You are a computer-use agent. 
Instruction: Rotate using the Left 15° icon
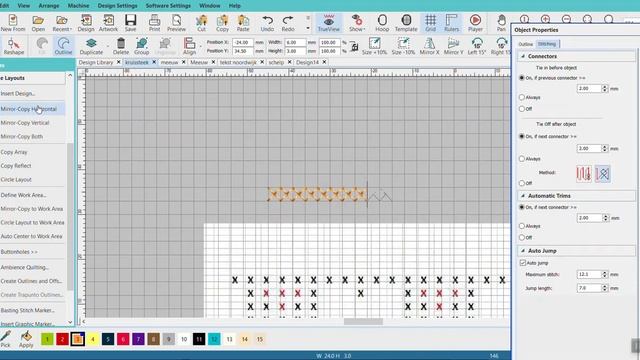coord(477,46)
